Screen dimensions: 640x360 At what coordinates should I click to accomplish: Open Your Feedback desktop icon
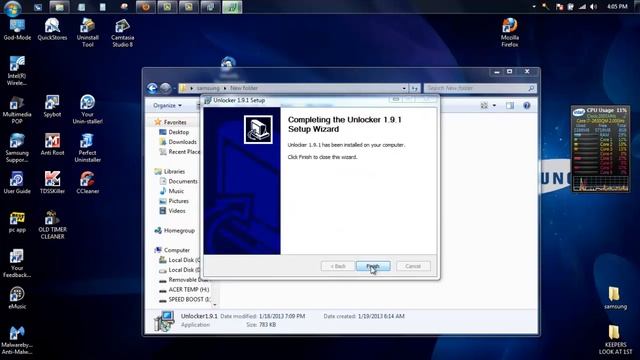tap(17, 264)
